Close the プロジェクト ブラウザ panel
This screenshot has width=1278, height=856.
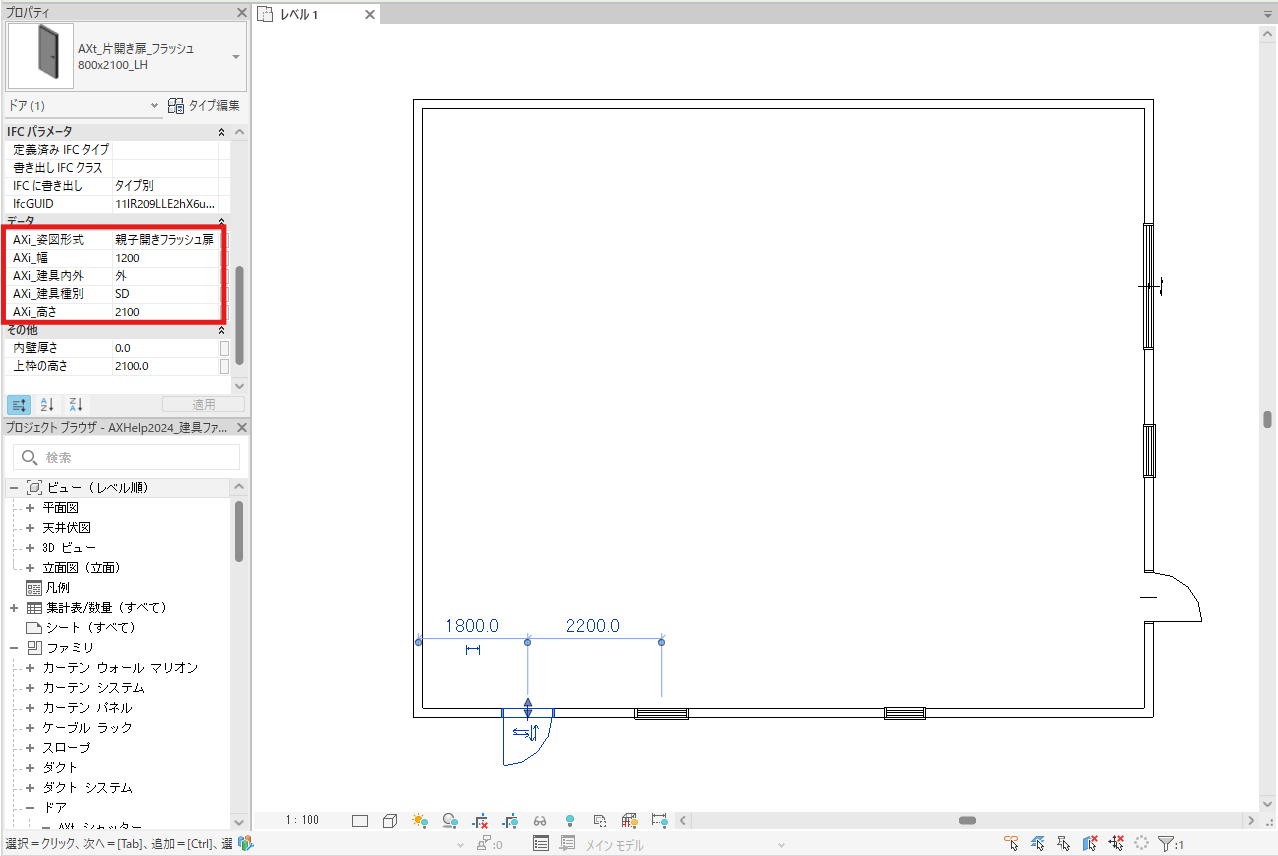241,427
